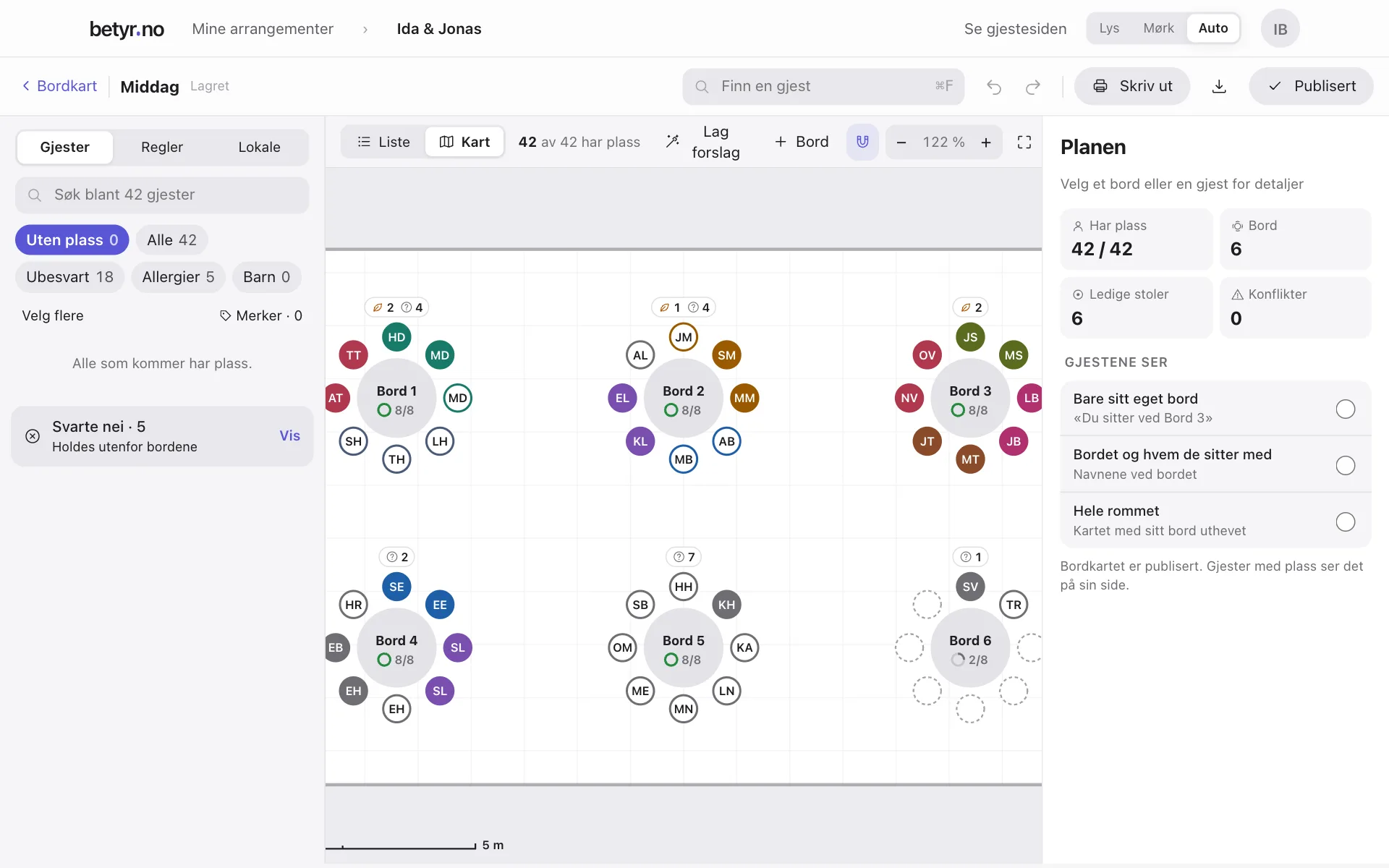
Task: Set theme to Auto
Action: tap(1213, 28)
